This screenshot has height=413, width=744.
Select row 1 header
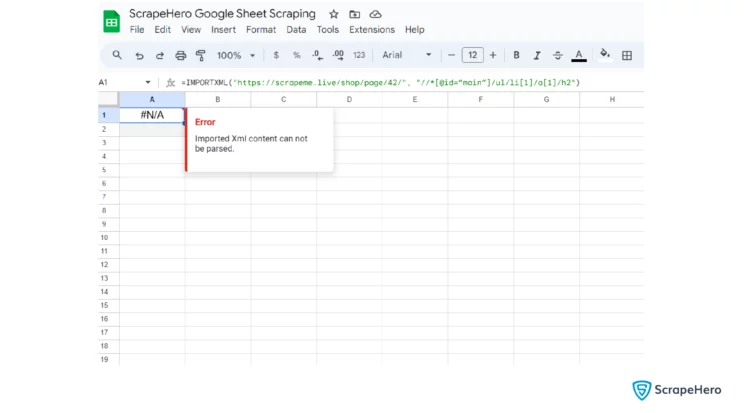pos(109,115)
